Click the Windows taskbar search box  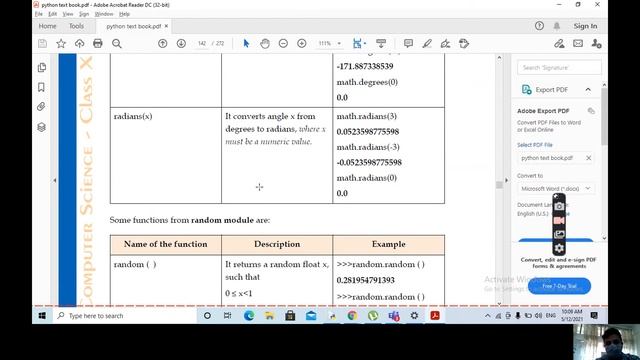tap(124, 316)
